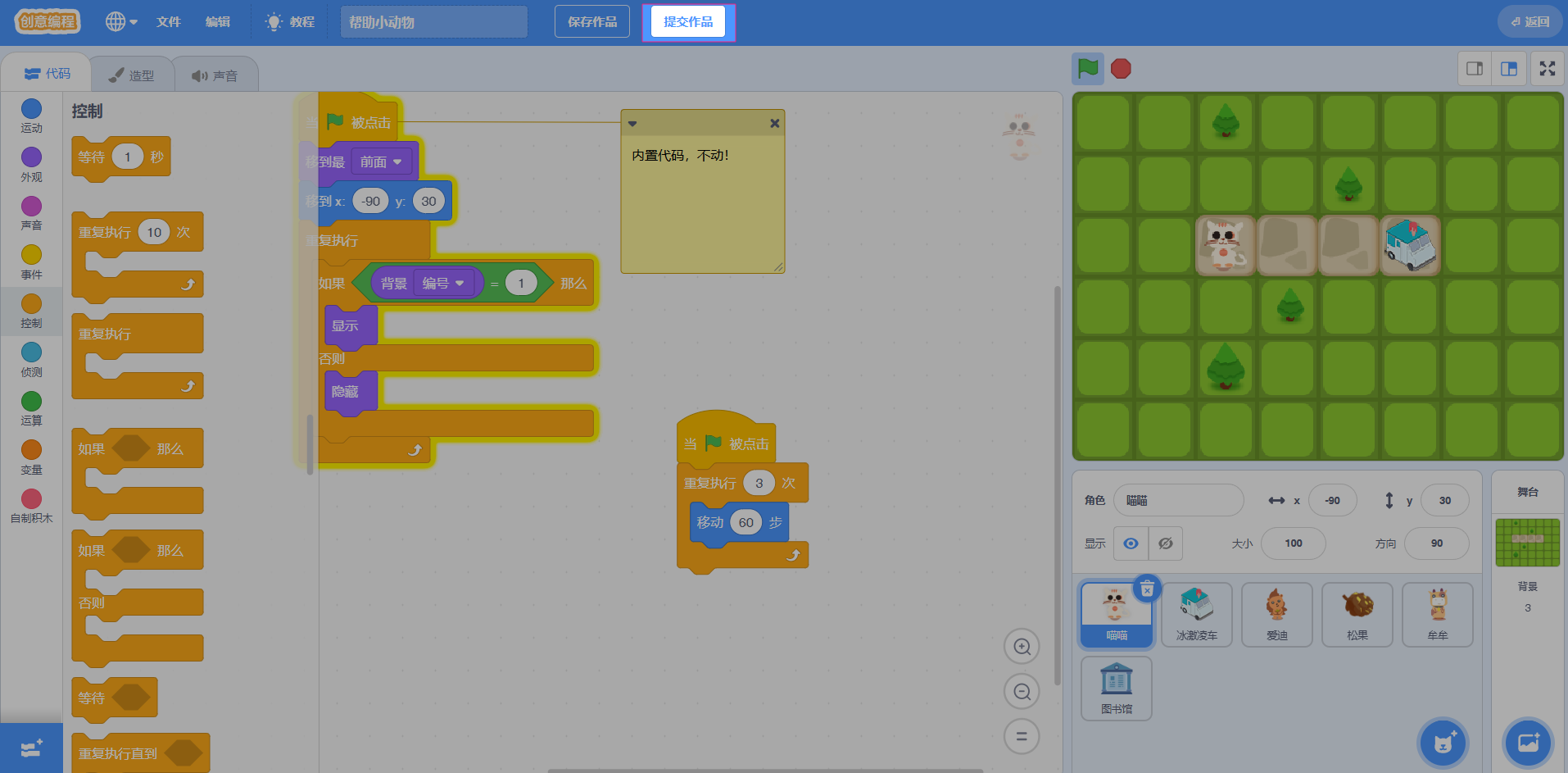Select the 运算 block category

(x=31, y=409)
